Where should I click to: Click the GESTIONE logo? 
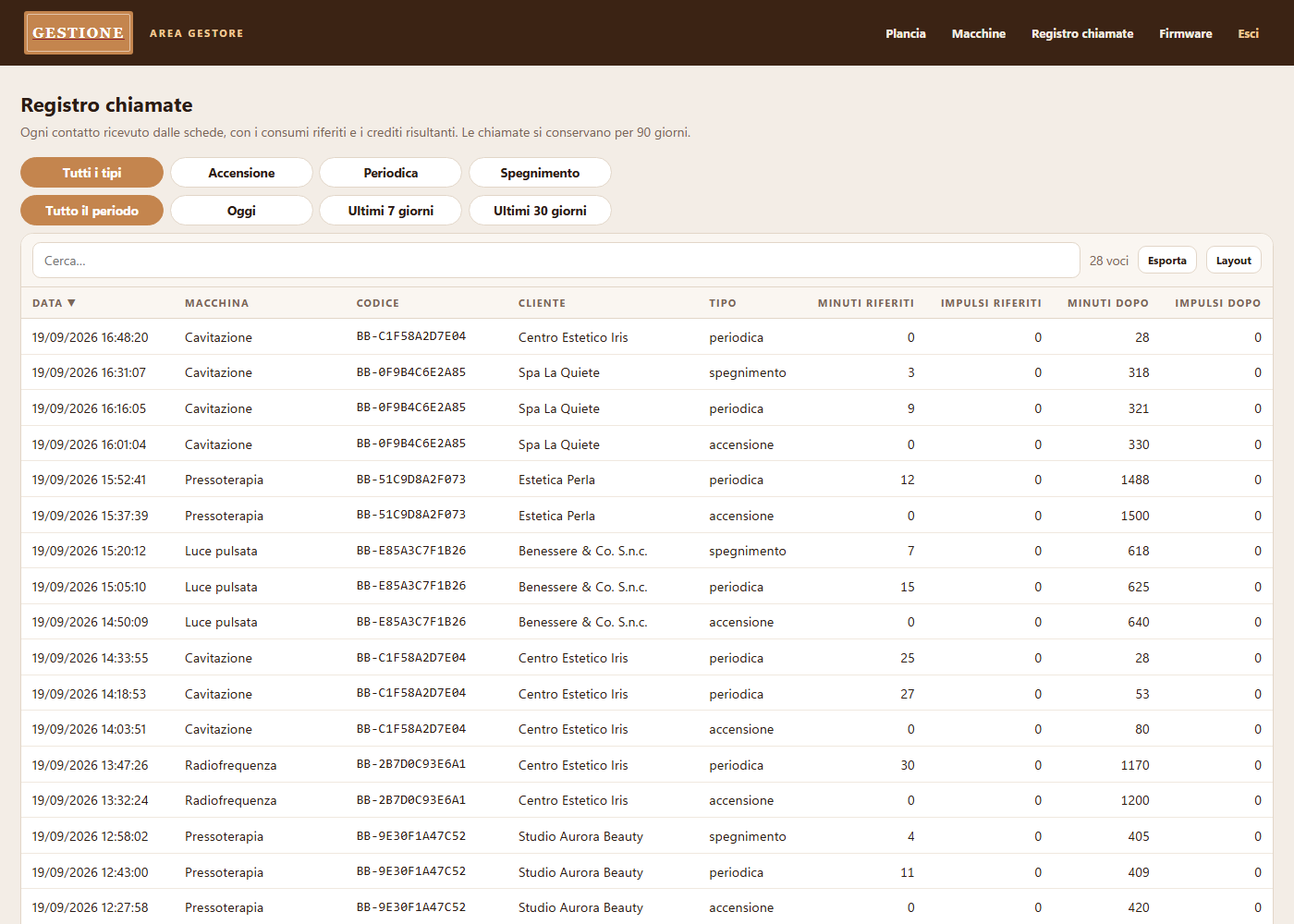click(x=79, y=33)
